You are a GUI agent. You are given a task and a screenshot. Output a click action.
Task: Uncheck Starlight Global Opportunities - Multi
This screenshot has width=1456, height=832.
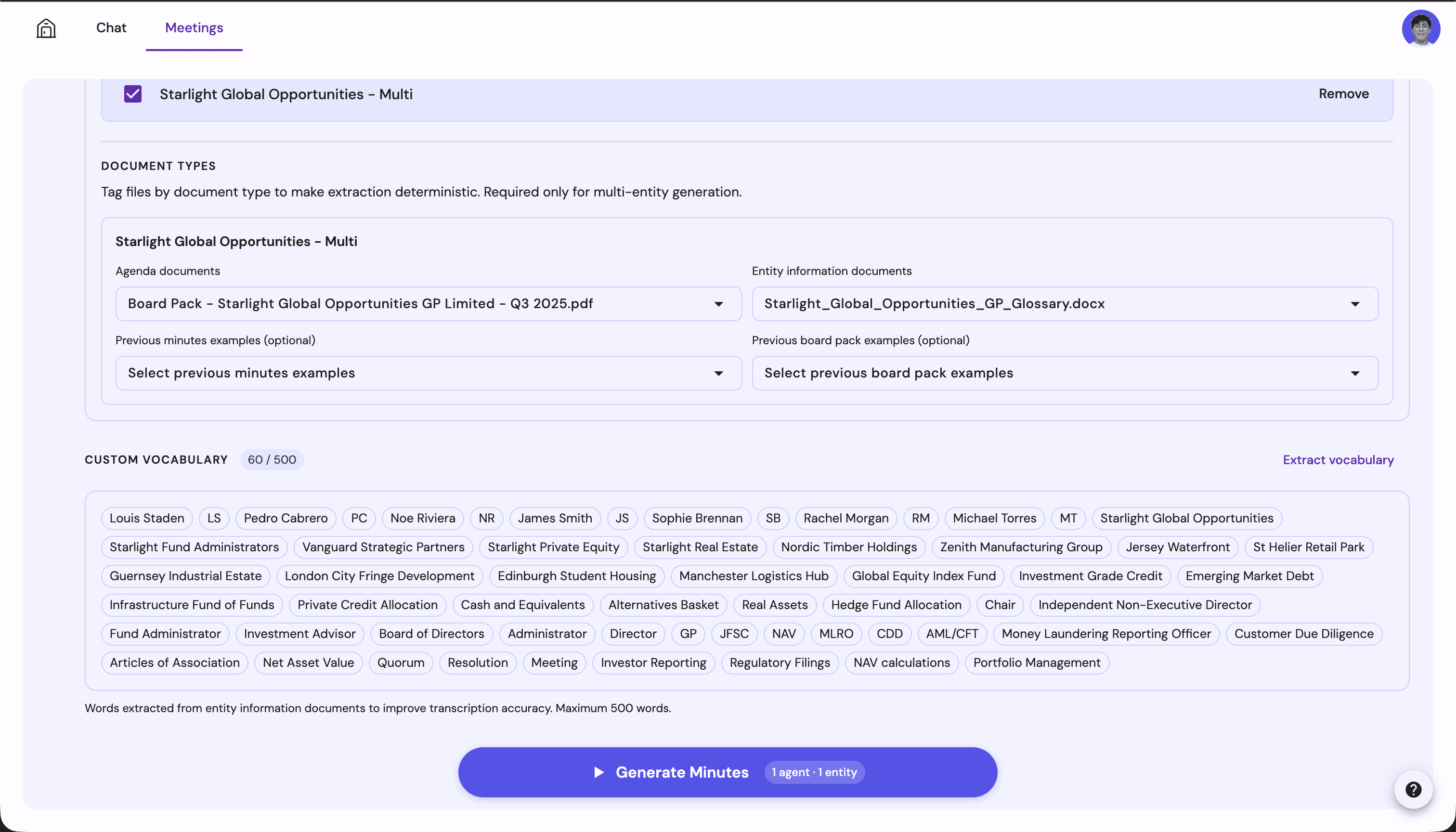132,94
